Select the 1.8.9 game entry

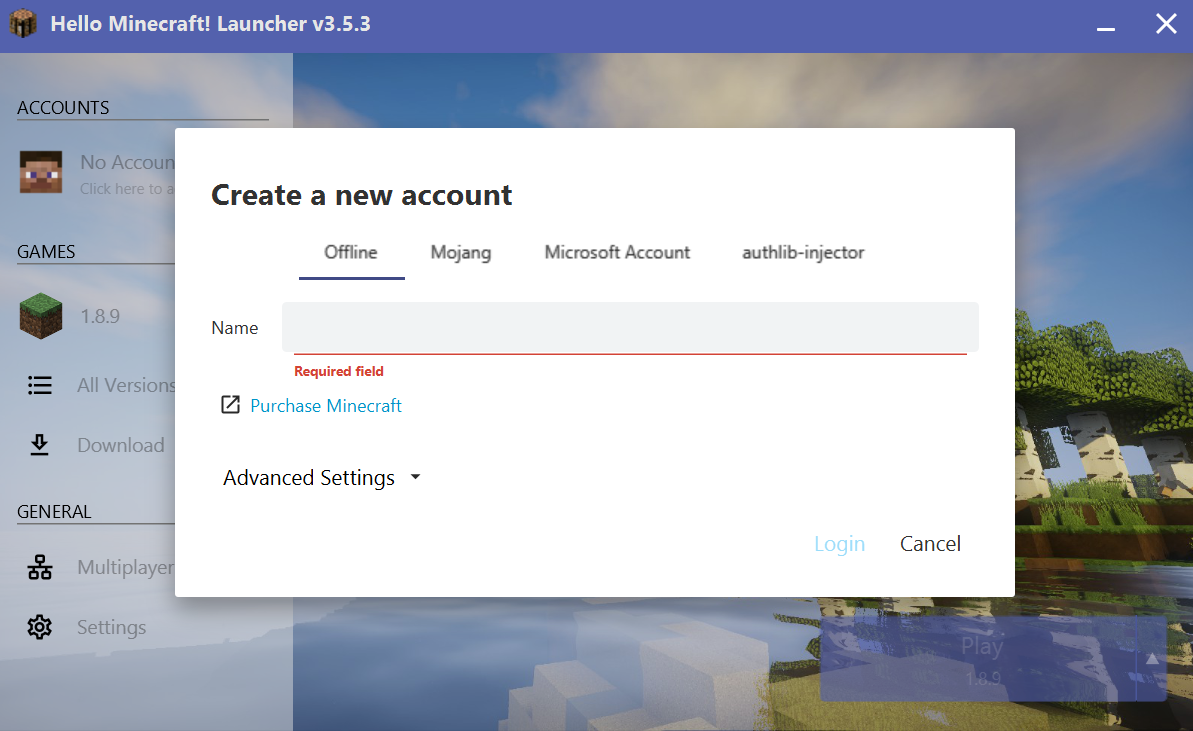100,316
